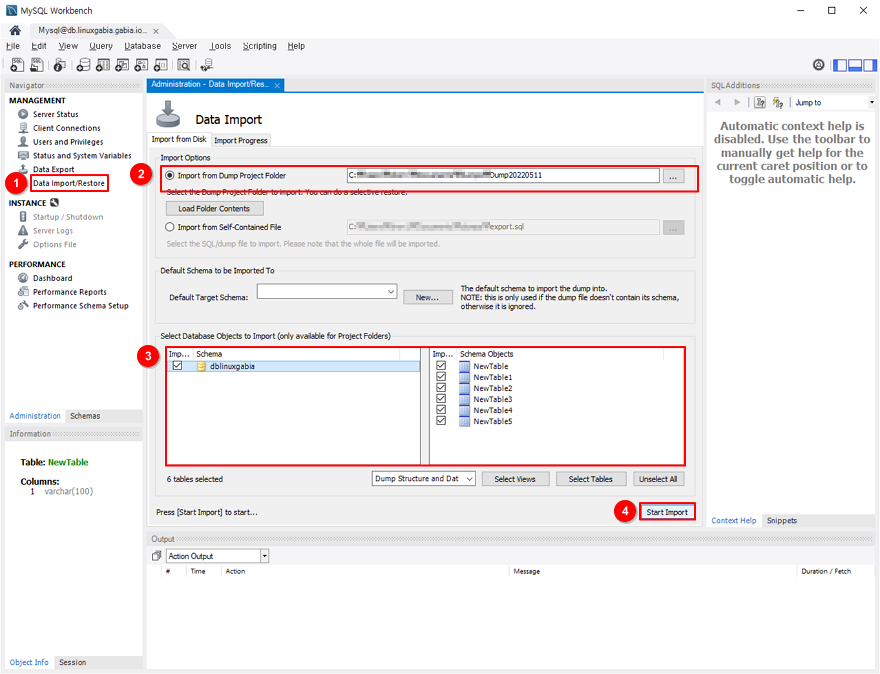Open Performance Reports

(70, 292)
